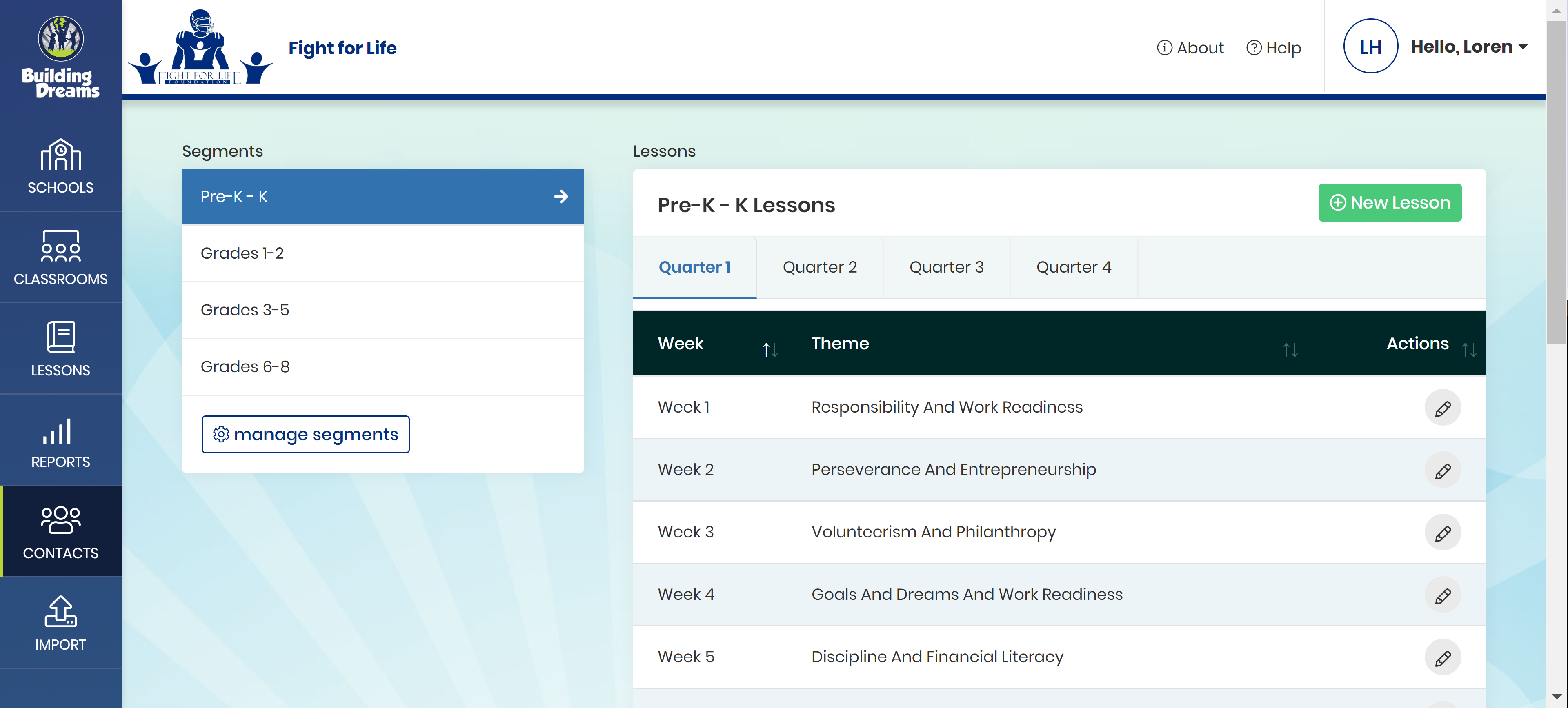Edit the Week 1 lesson
1568x708 pixels.
click(x=1442, y=408)
